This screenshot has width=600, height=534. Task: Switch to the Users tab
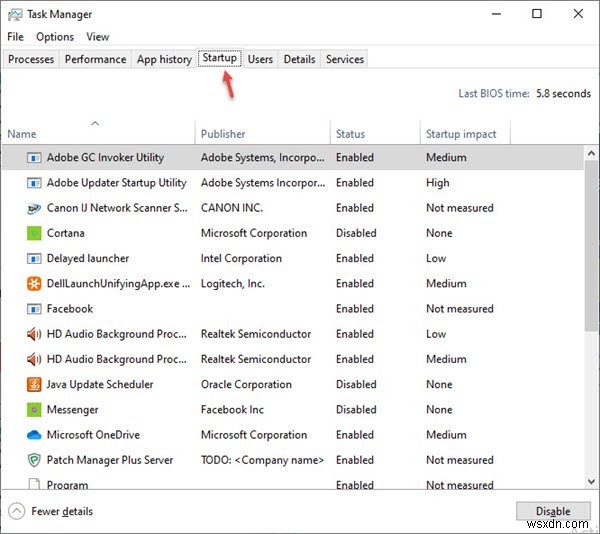coord(260,59)
